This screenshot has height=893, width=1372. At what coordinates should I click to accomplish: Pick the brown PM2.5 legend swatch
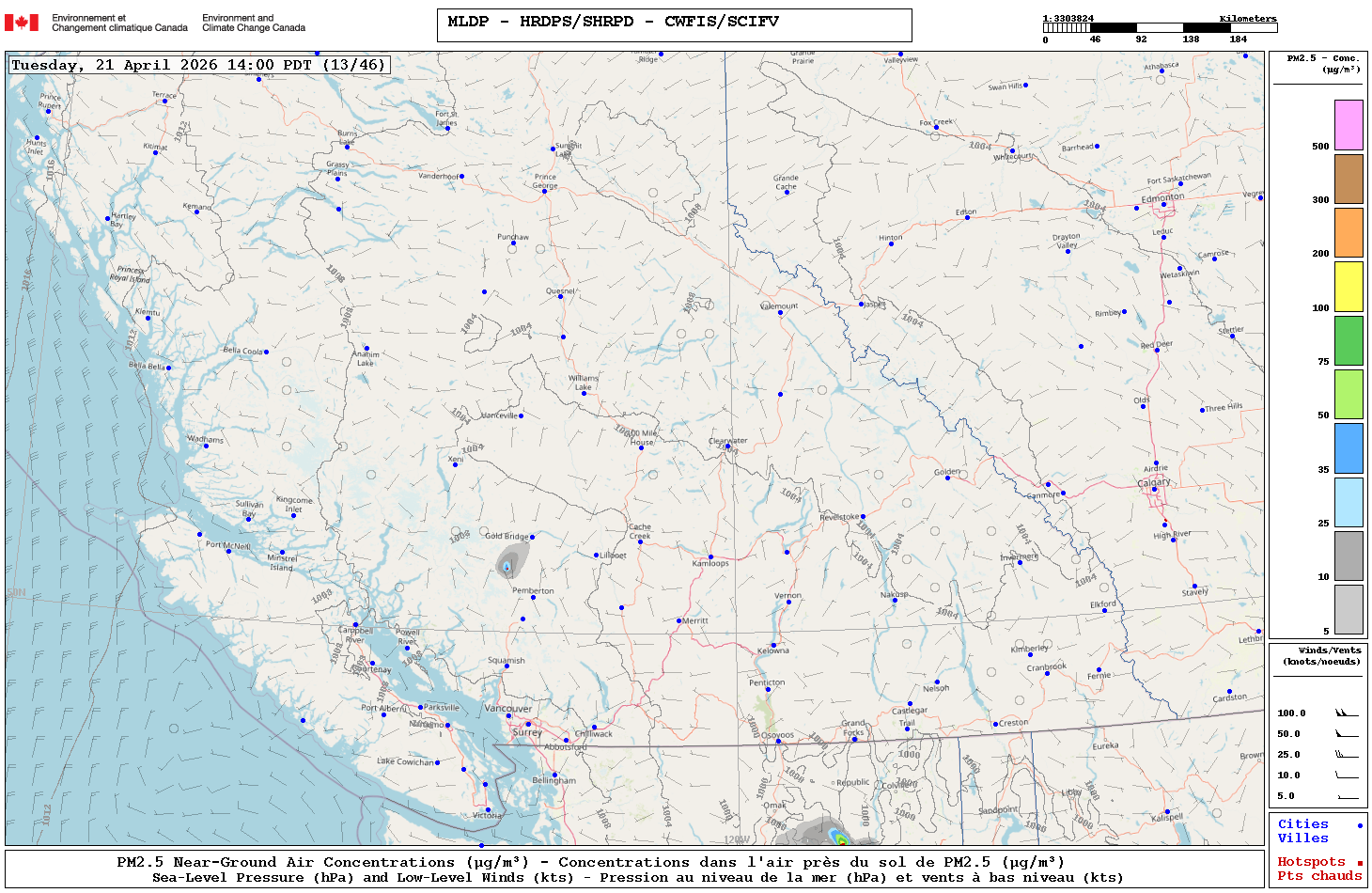tap(1349, 179)
